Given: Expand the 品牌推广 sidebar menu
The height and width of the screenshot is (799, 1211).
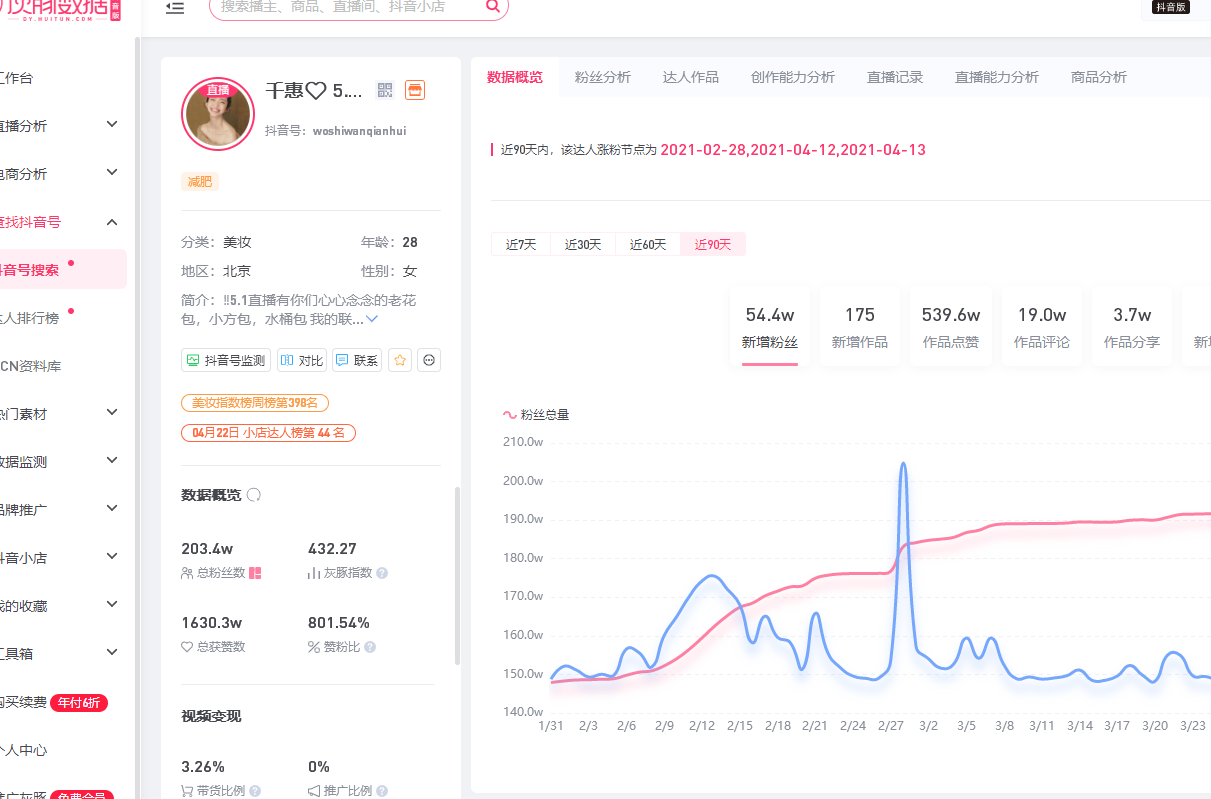Looking at the screenshot, I should tap(112, 508).
